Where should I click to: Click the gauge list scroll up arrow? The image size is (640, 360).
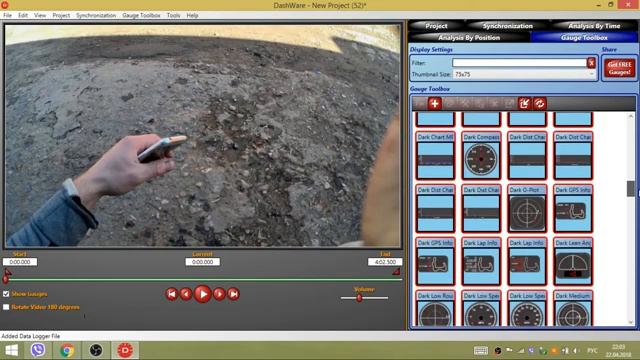pos(631,117)
